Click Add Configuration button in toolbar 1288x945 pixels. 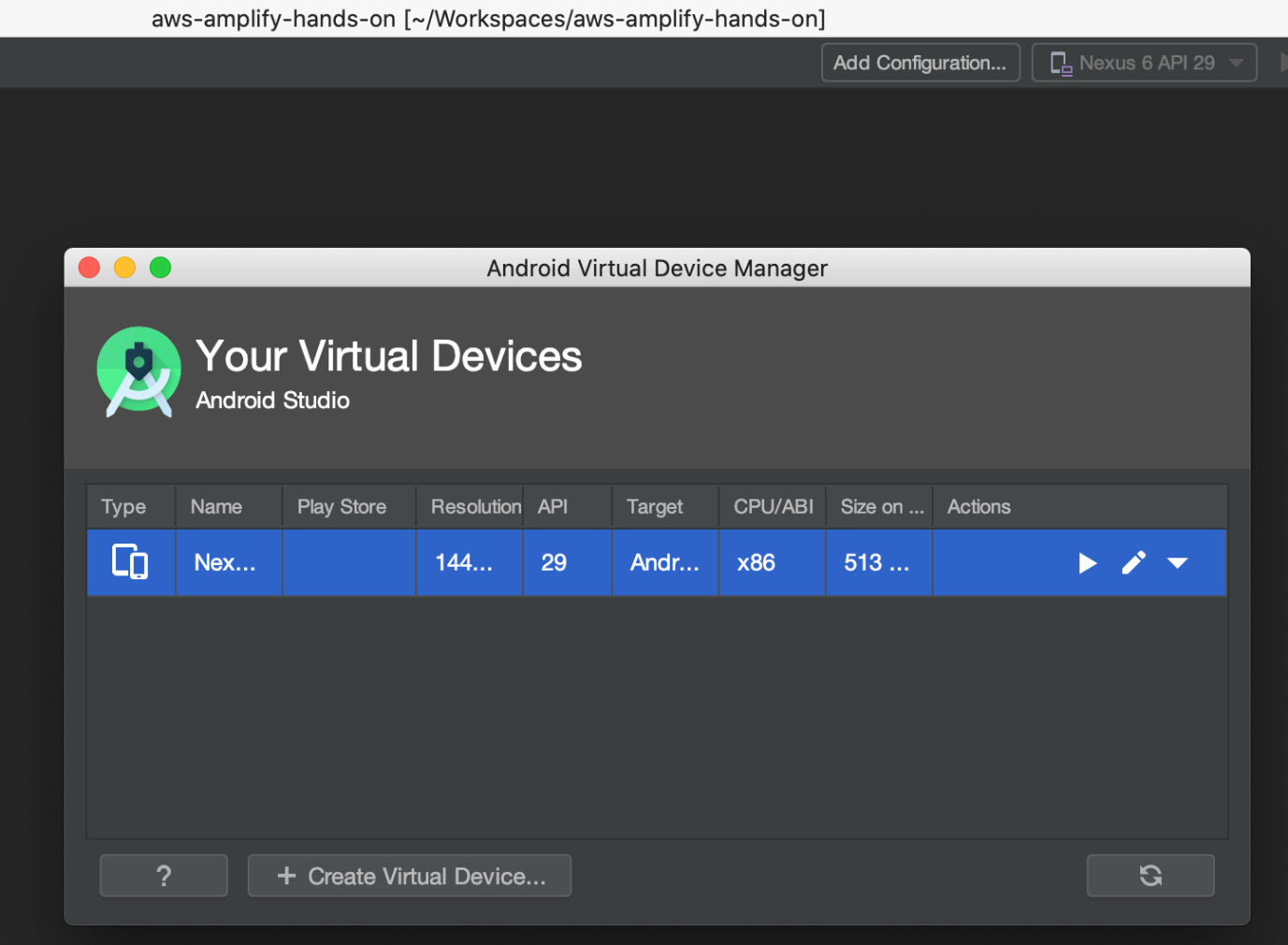point(920,63)
